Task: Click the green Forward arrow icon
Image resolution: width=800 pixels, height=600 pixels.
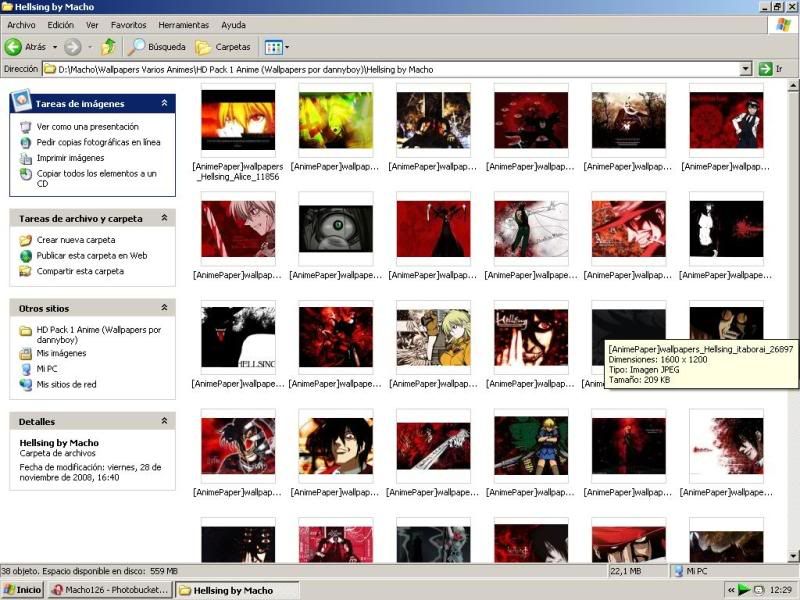Action: [x=72, y=47]
